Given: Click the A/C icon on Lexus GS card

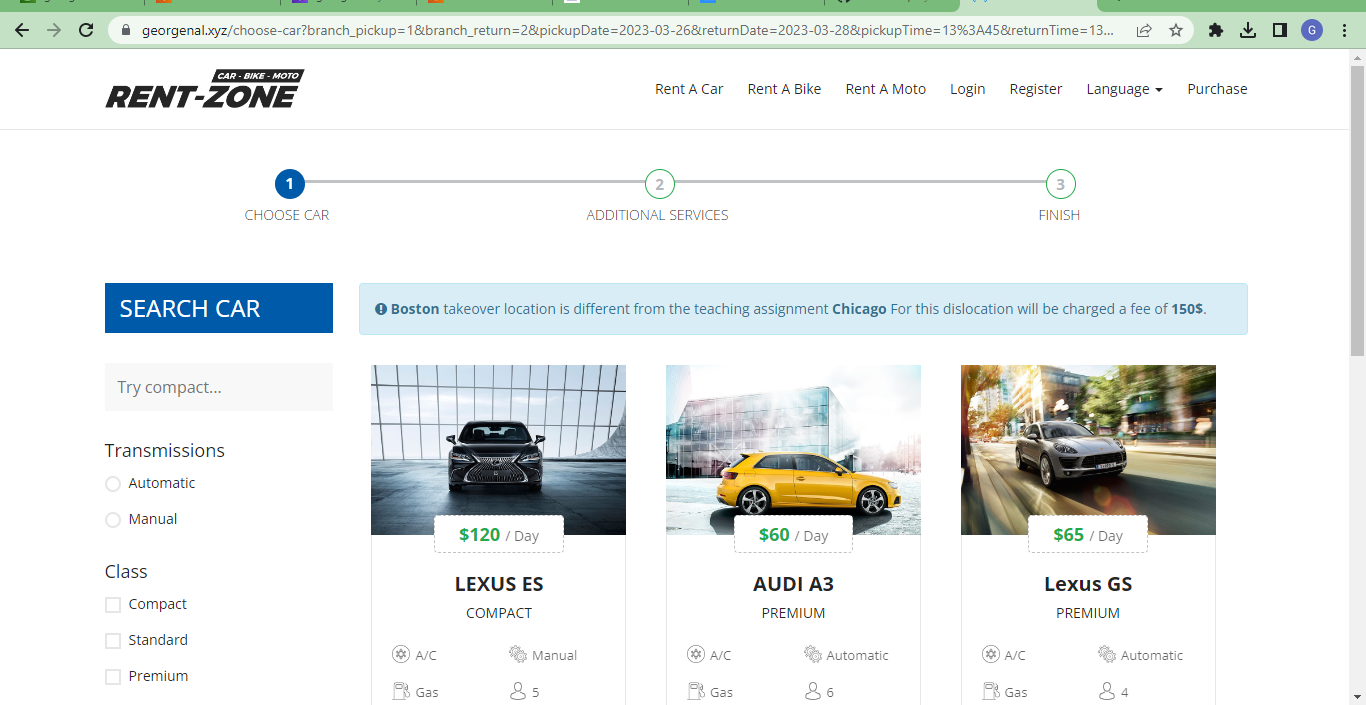Looking at the screenshot, I should [990, 654].
